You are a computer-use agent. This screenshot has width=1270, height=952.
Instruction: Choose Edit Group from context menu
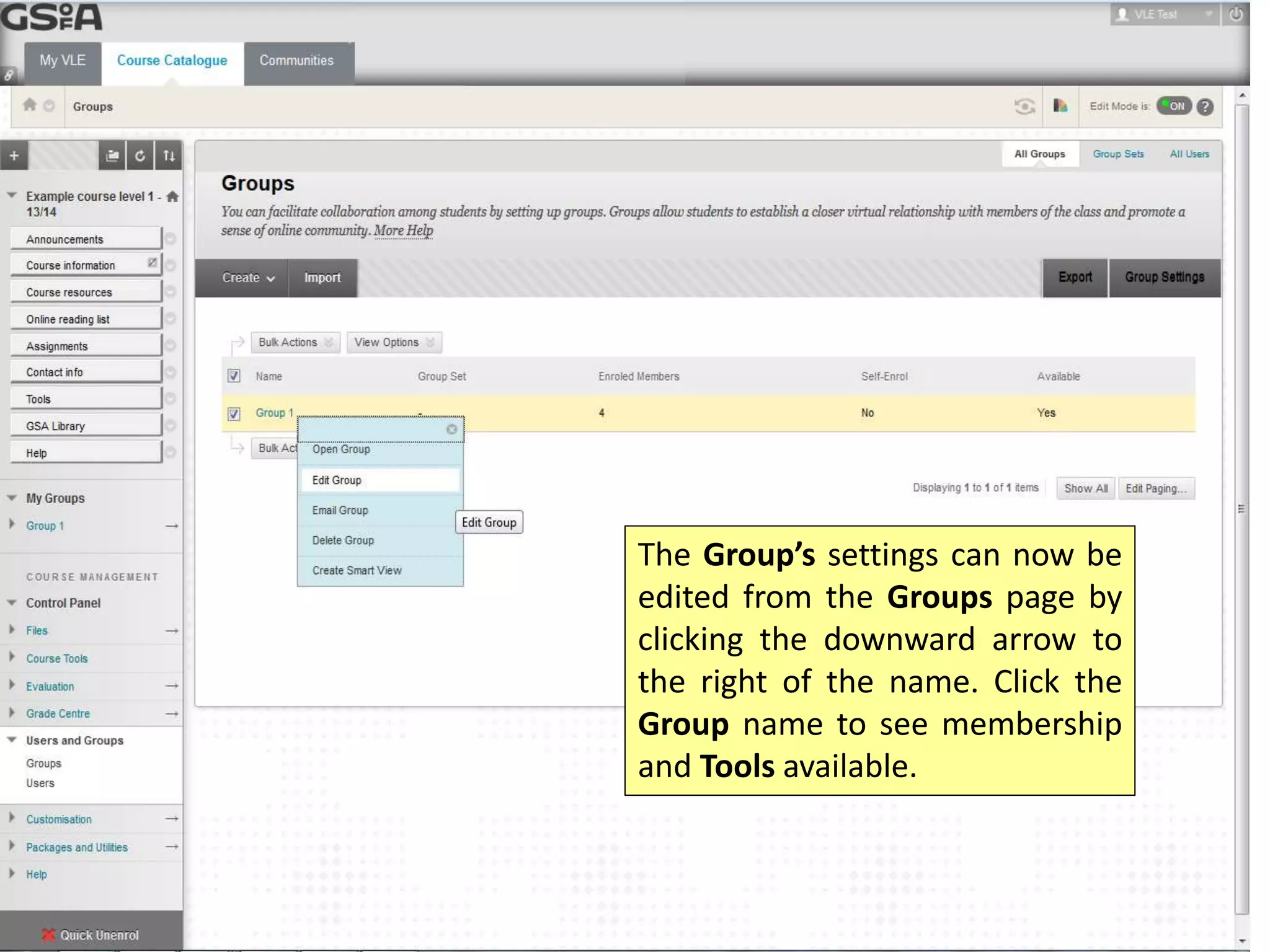point(380,480)
